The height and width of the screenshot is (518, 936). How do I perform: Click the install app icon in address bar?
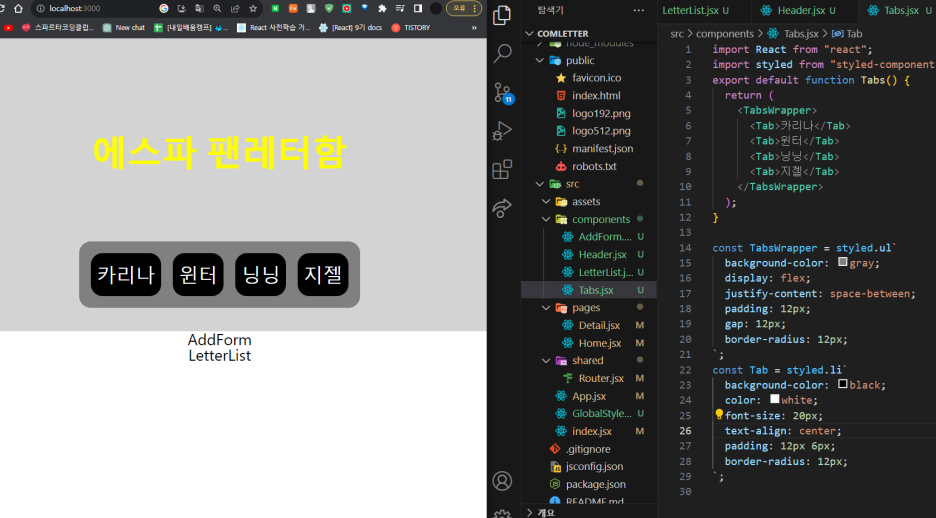point(181,8)
